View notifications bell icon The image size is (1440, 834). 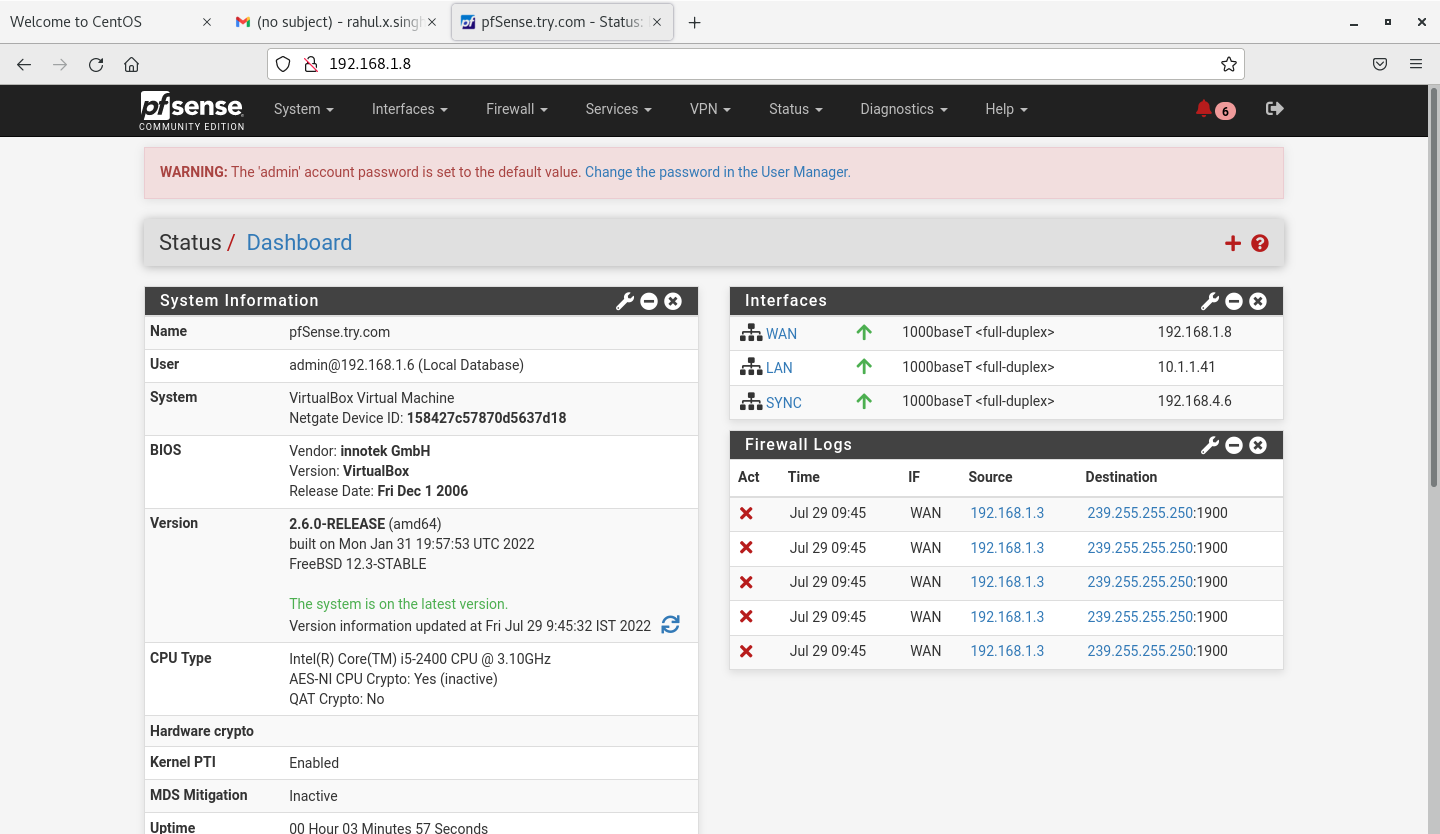pos(1204,109)
